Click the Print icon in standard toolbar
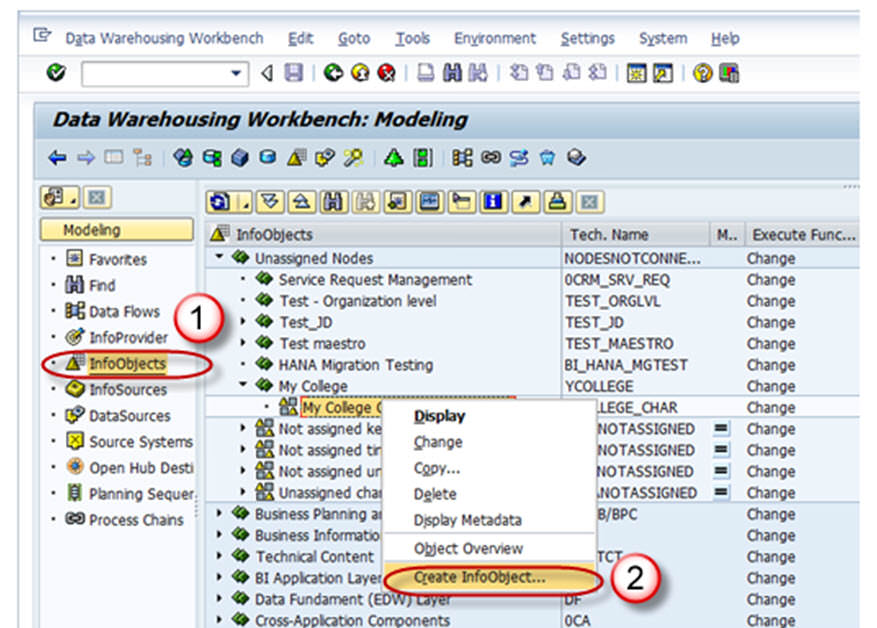Image resolution: width=877 pixels, height=628 pixels. (x=425, y=73)
